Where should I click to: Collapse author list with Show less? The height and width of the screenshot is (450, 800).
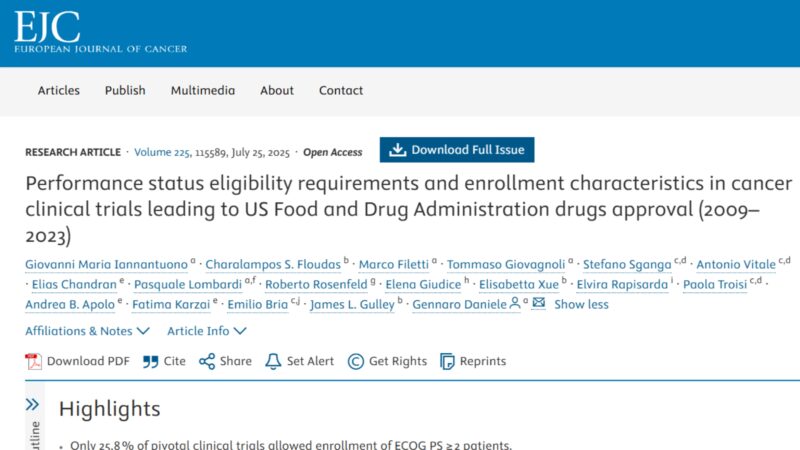pos(581,305)
